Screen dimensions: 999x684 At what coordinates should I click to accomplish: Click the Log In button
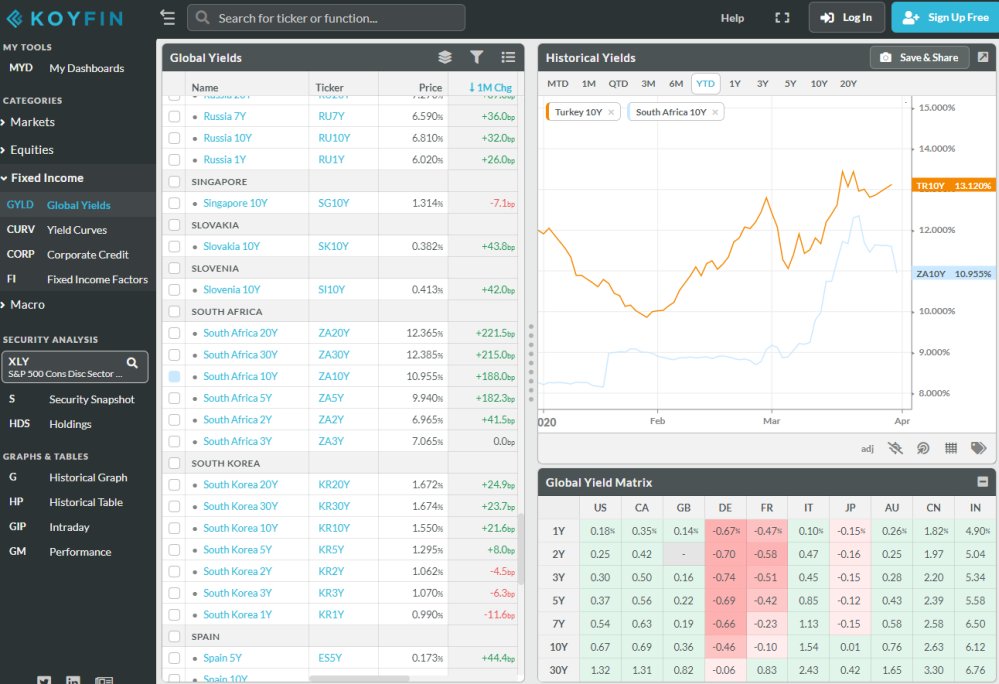pyautogui.click(x=847, y=18)
